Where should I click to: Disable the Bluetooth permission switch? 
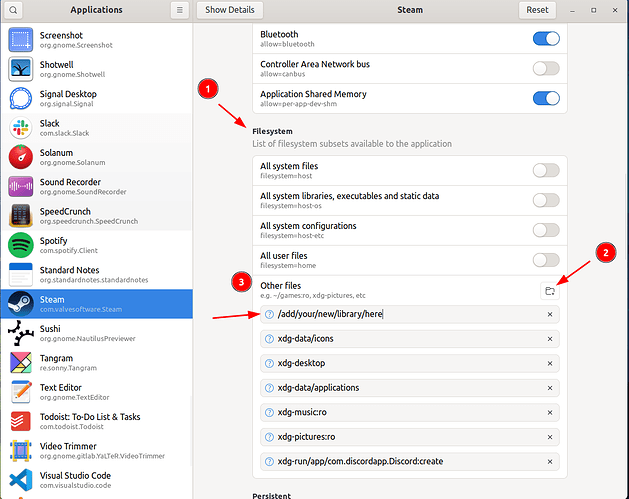pyautogui.click(x=546, y=39)
